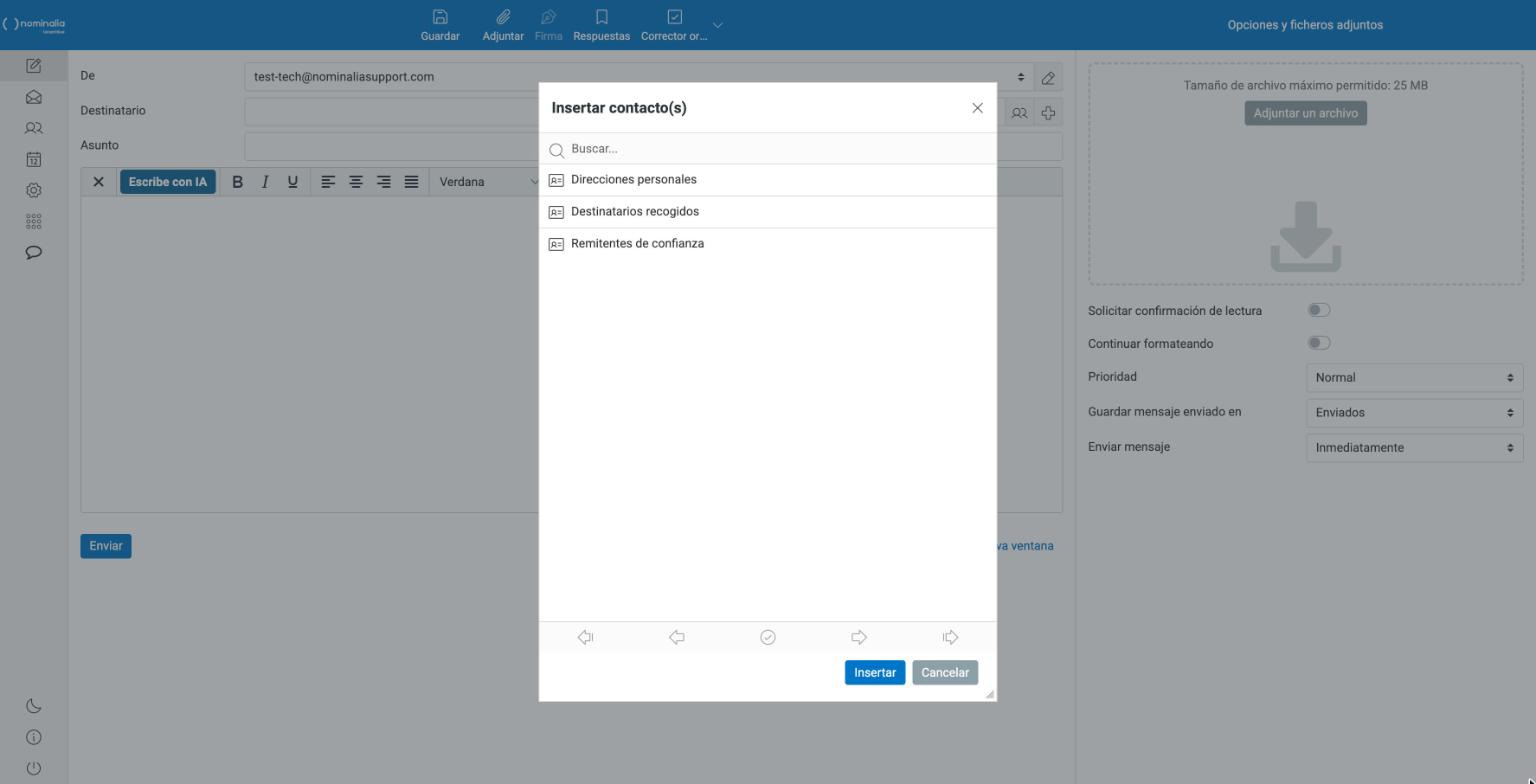Expand toolbar chevron next to Corrector
This screenshot has width=1536, height=784.
[717, 25]
